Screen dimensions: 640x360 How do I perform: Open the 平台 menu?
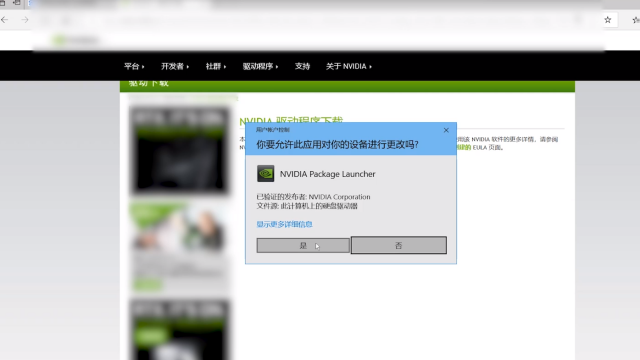pos(134,66)
